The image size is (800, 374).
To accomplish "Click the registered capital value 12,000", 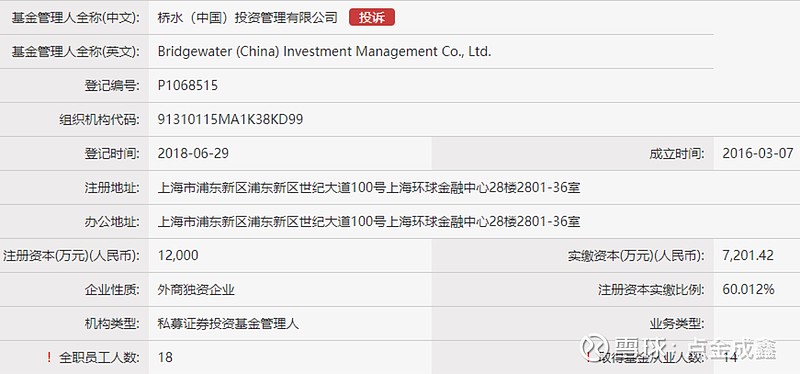I will 178,255.
